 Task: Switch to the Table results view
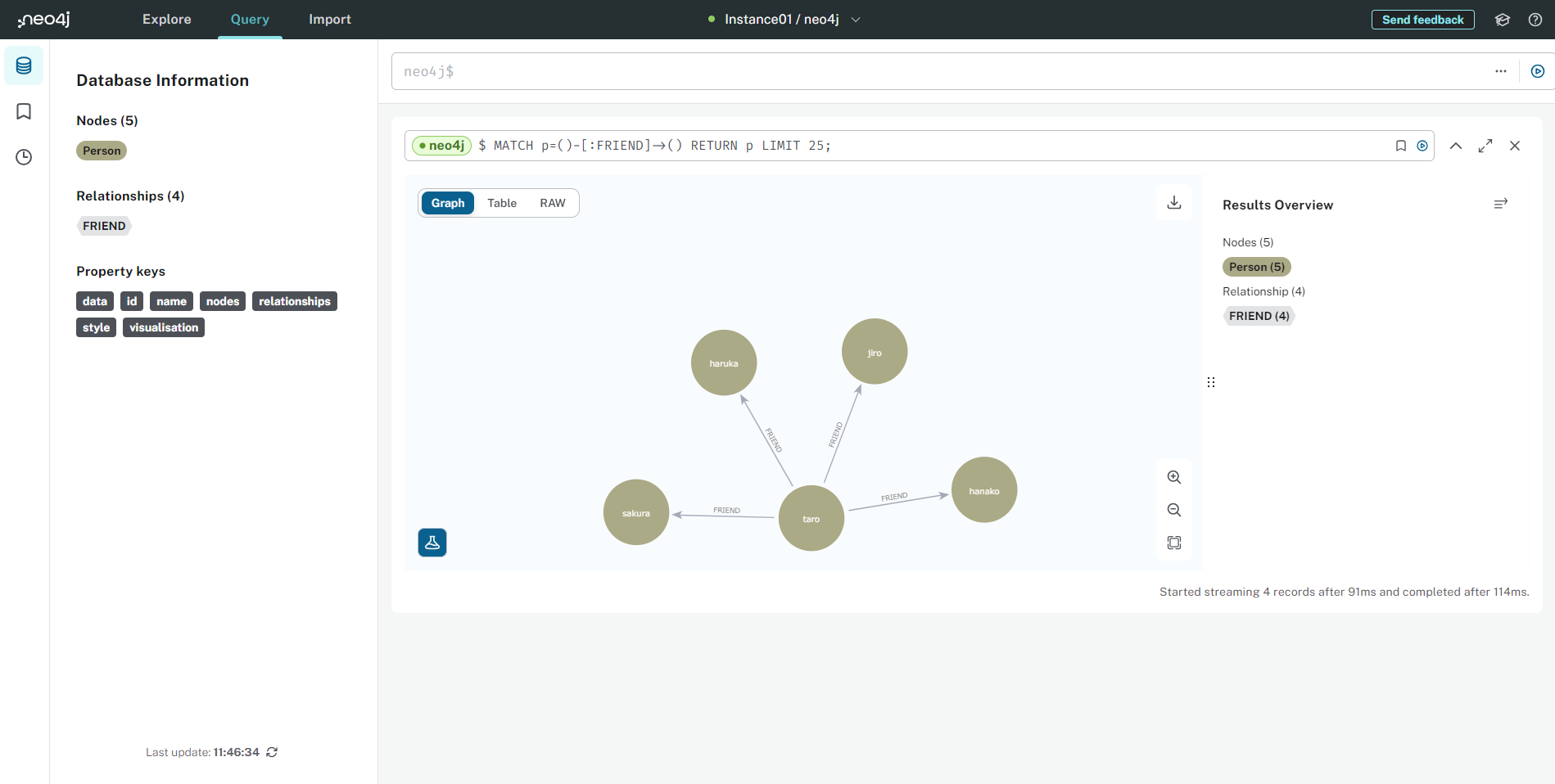click(x=501, y=202)
